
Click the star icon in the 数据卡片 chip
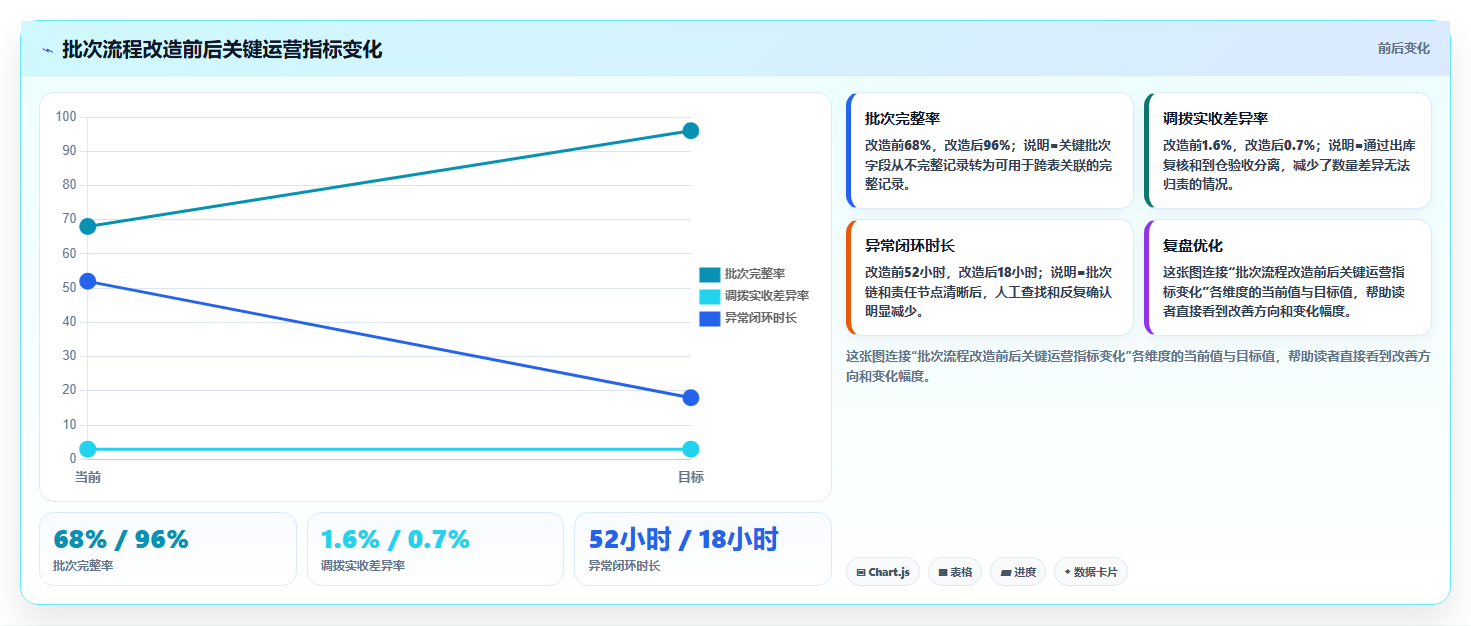point(1068,572)
